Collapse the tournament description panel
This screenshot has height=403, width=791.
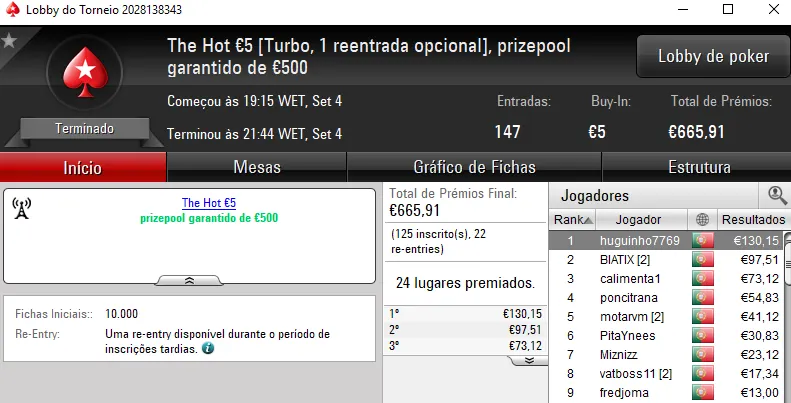pos(190,281)
